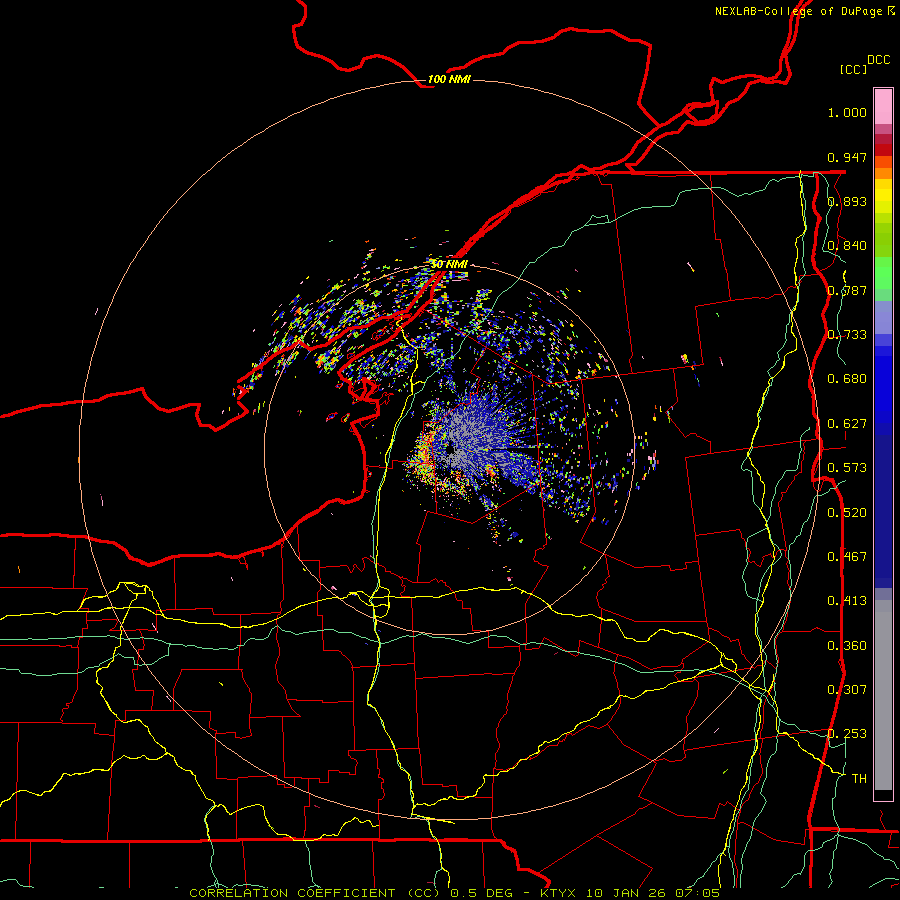900x900 pixels.
Task: Click the 0.253 color scale value
Action: [847, 734]
